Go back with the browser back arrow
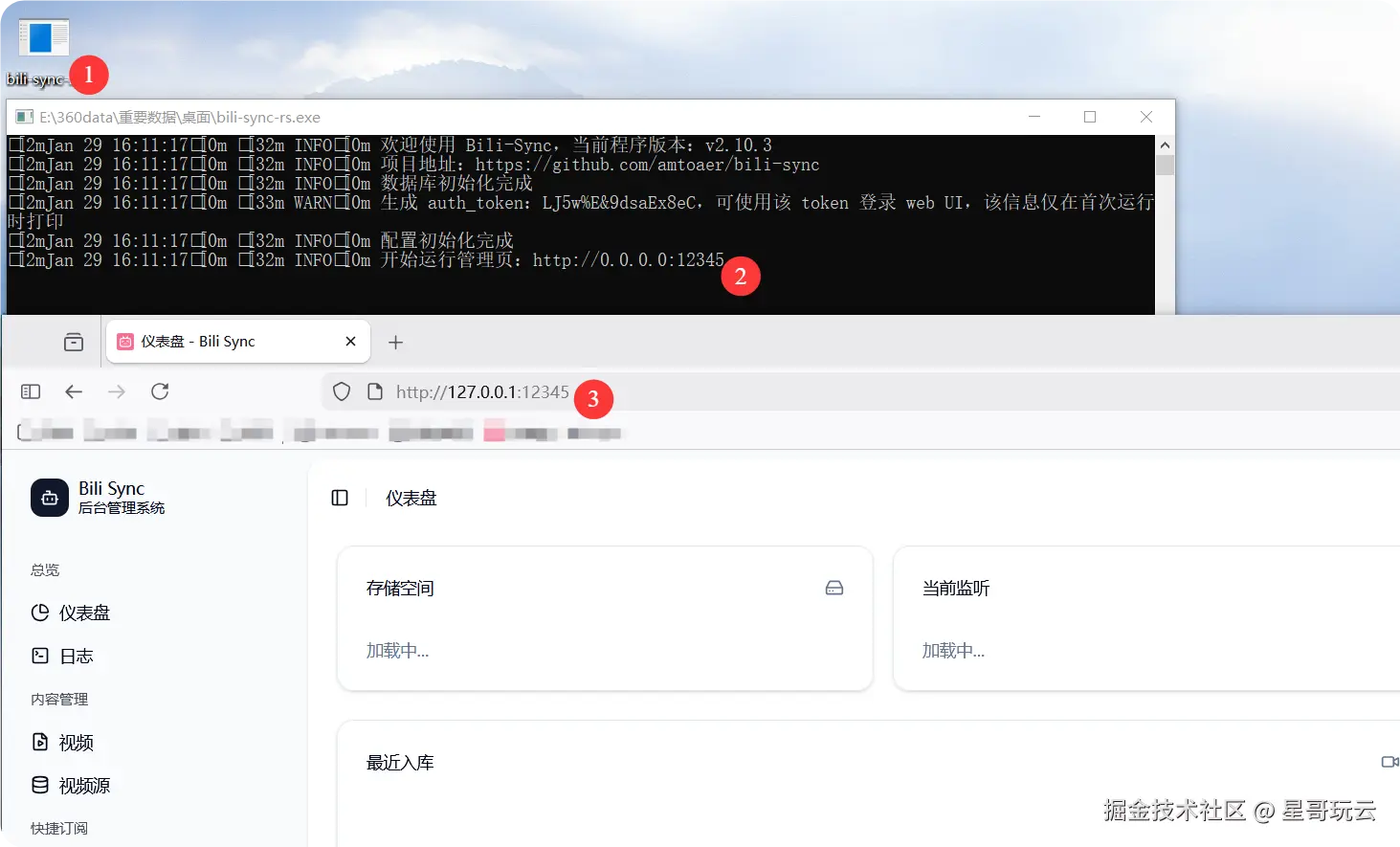The width and height of the screenshot is (1400, 847). 74,391
